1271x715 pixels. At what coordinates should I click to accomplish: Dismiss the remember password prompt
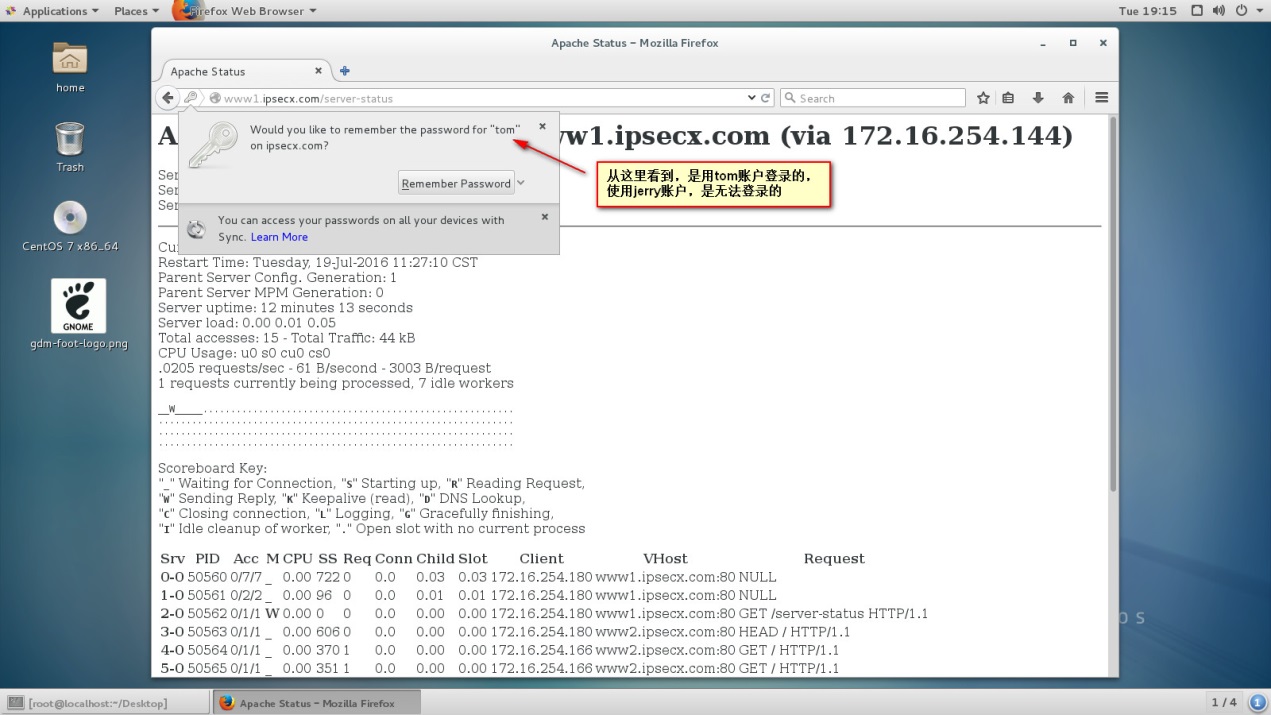pyautogui.click(x=543, y=127)
